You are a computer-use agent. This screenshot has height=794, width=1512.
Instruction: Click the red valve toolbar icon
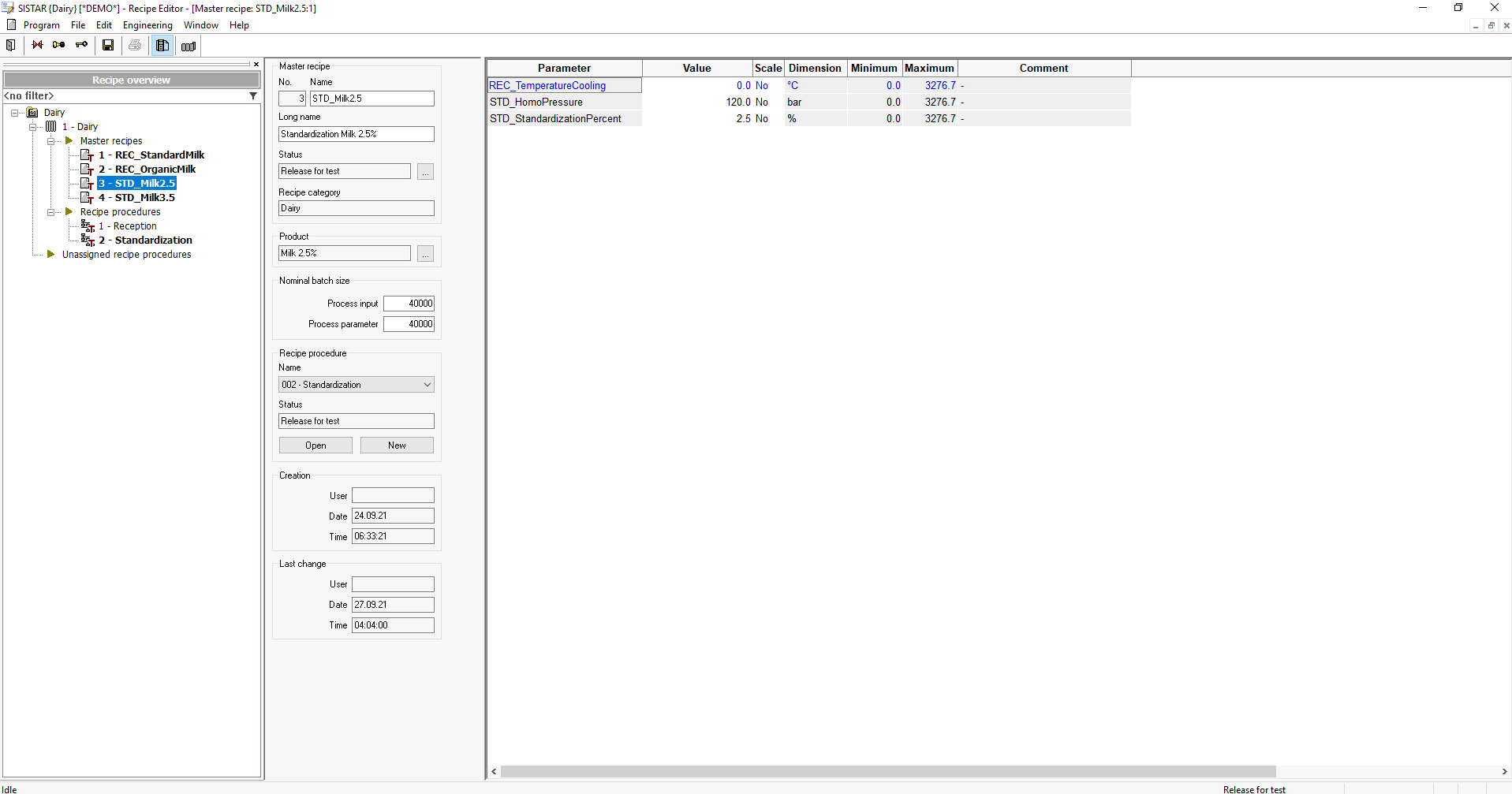[37, 46]
